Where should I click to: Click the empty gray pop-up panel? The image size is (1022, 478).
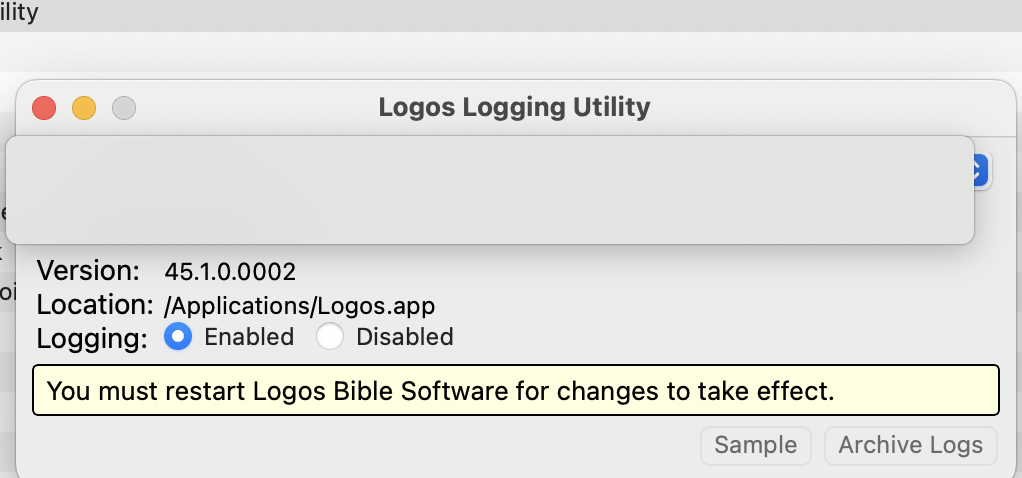[x=490, y=190]
